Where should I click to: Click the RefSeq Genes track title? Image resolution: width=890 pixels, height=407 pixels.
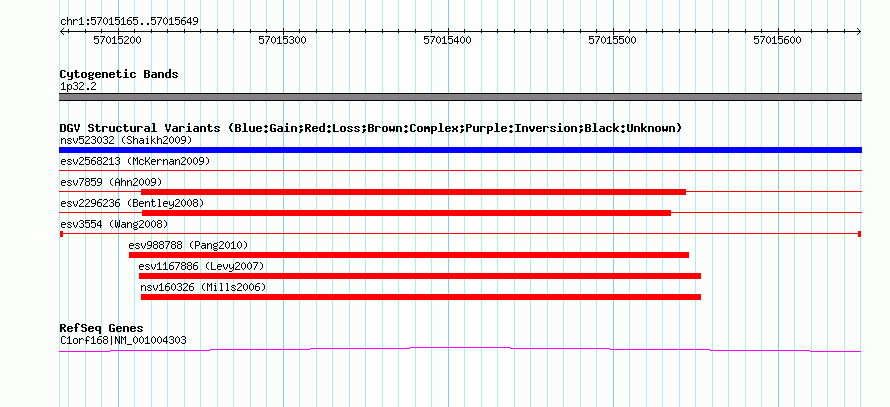point(101,328)
